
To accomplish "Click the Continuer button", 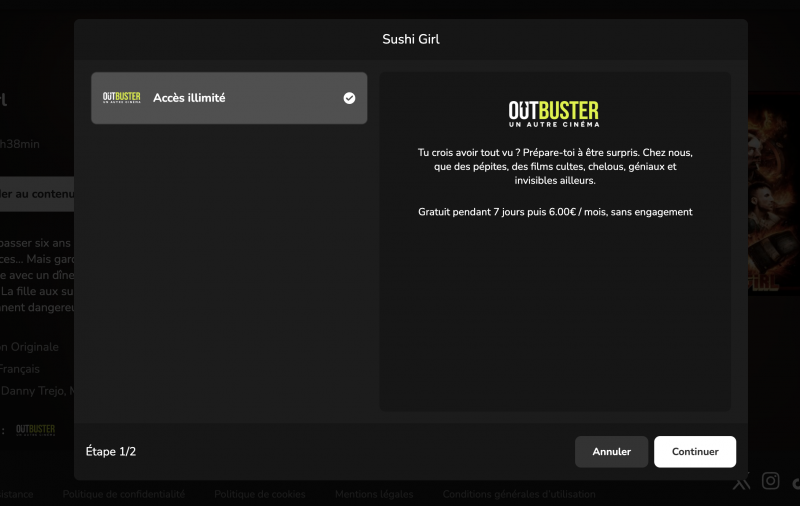I will click(x=695, y=451).
